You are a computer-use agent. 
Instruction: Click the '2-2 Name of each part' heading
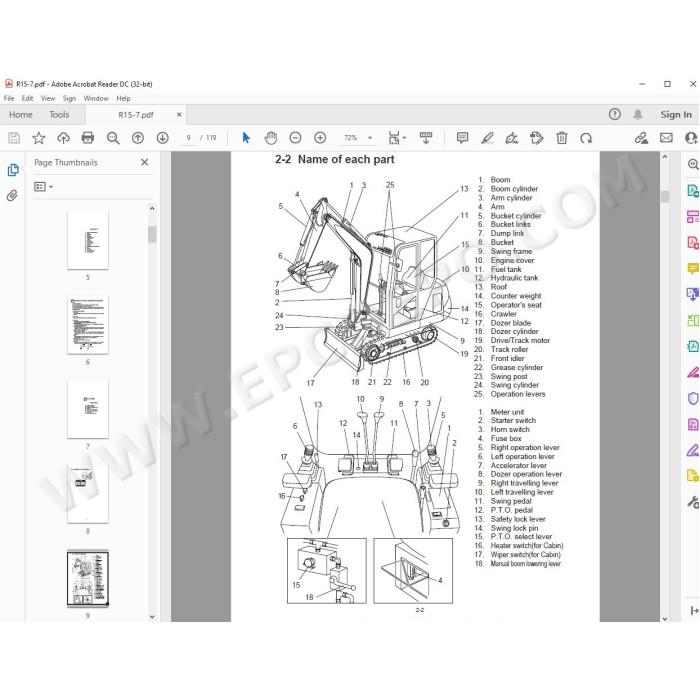pyautogui.click(x=334, y=159)
